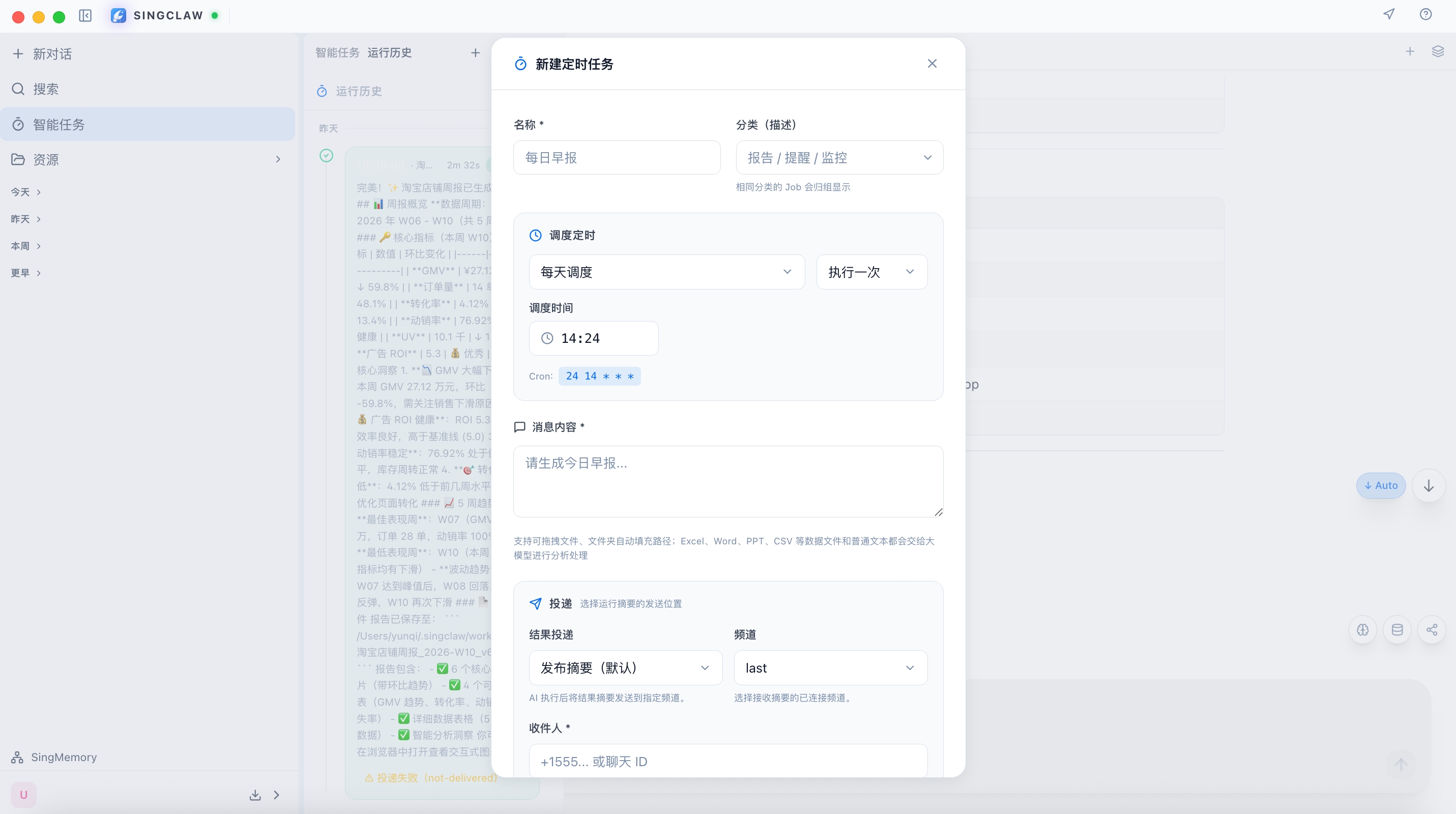Image resolution: width=1456 pixels, height=814 pixels.
Task: Click the send arrow icon top right
Action: click(1389, 14)
